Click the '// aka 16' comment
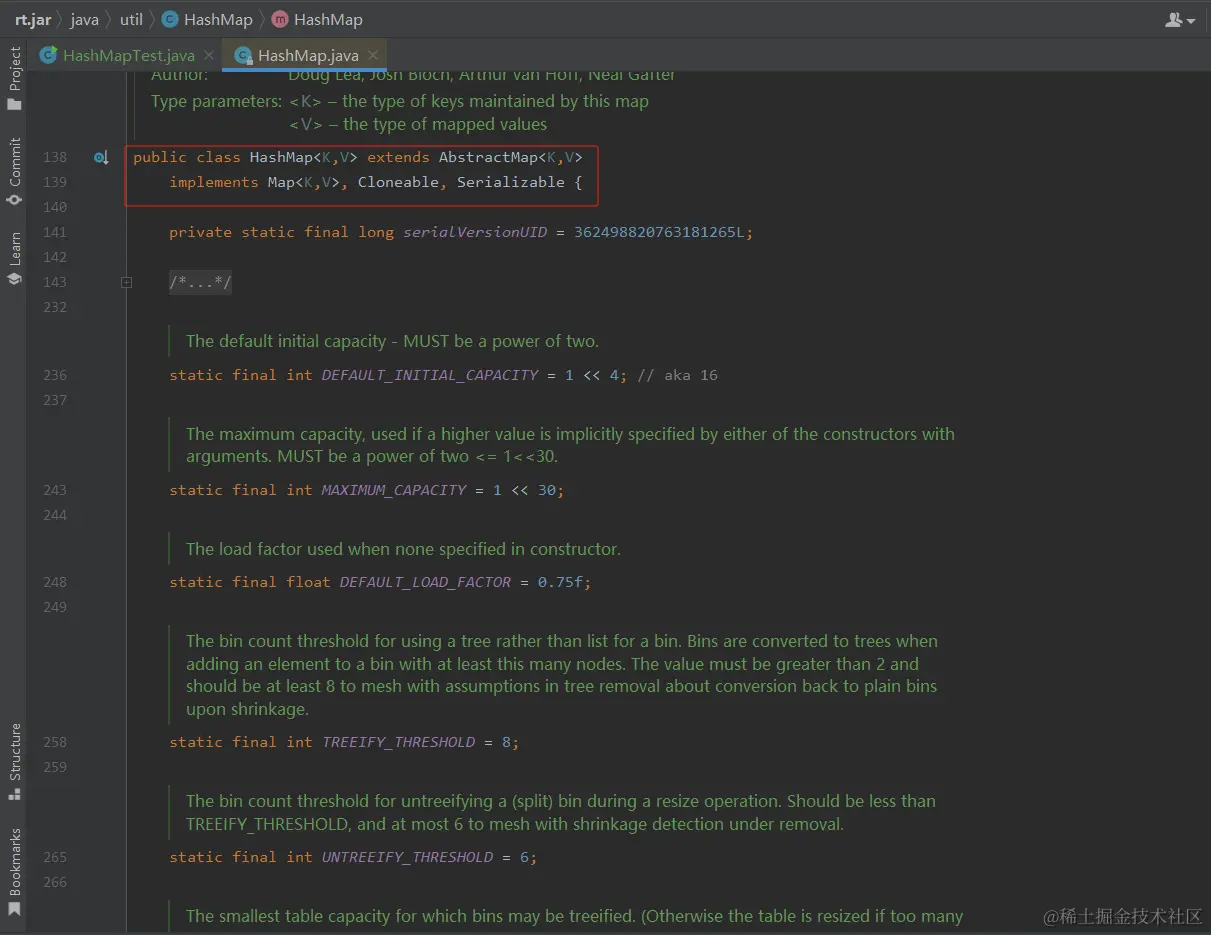Screen dimensions: 1211x935 coord(677,375)
